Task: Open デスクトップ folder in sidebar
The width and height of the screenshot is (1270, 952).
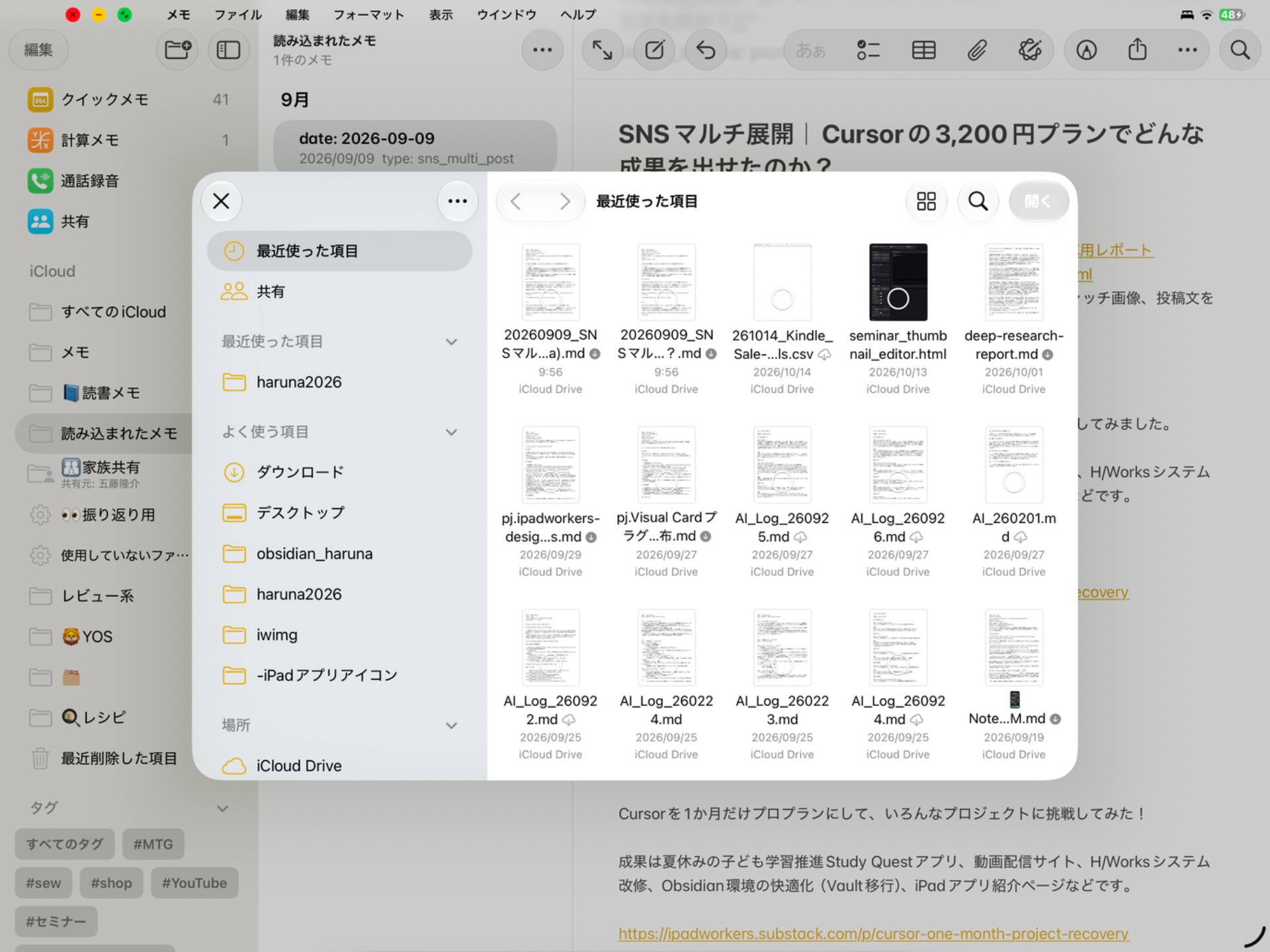Action: 339,513
